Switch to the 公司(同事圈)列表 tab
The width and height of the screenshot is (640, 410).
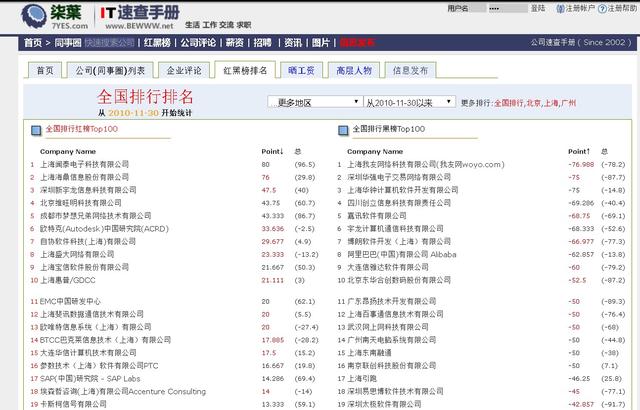[110, 70]
